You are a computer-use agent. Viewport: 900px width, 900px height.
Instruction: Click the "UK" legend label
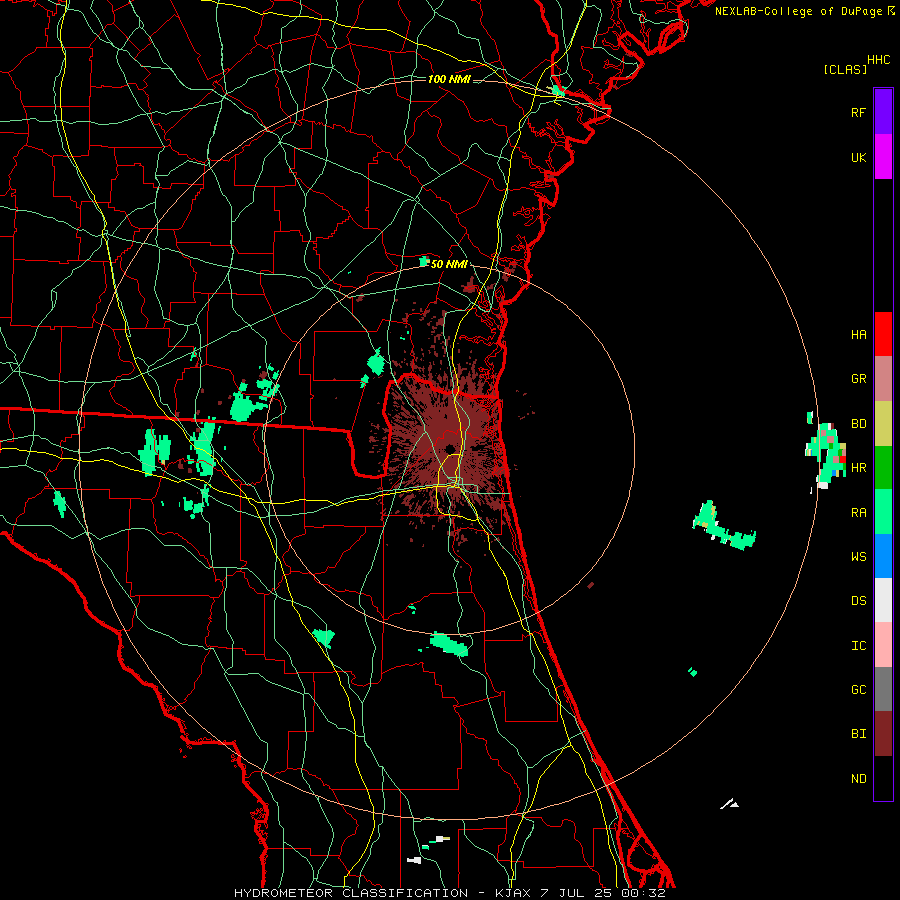coord(858,158)
